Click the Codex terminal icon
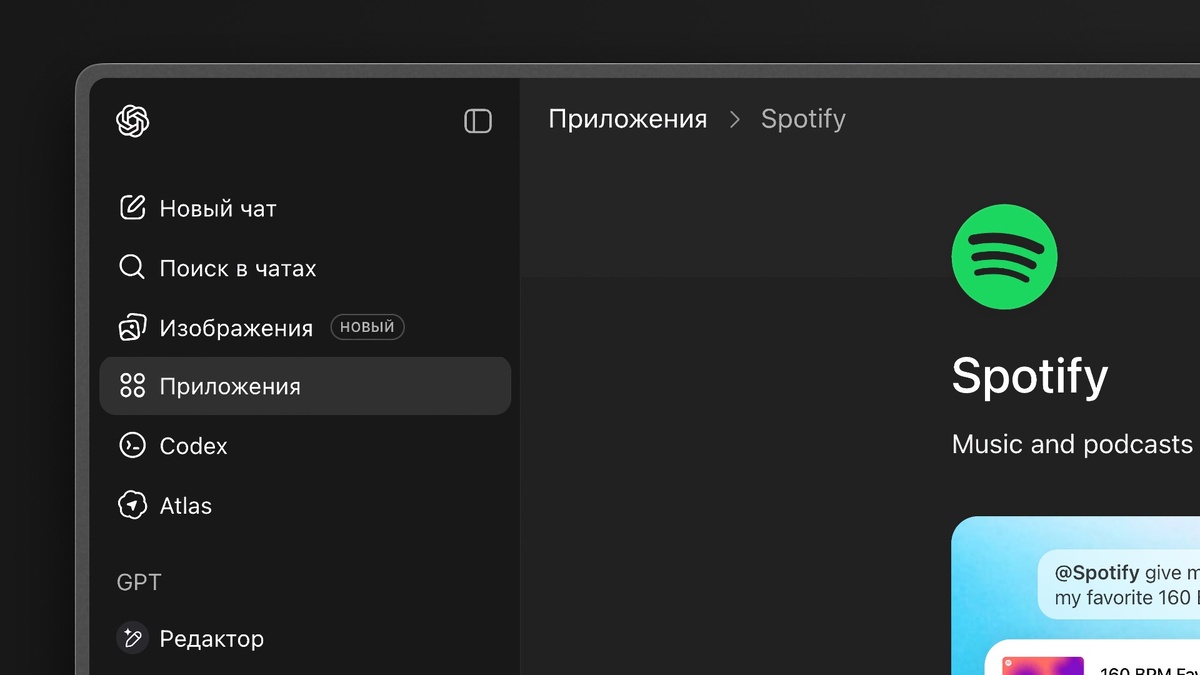1200x675 pixels. coord(132,445)
